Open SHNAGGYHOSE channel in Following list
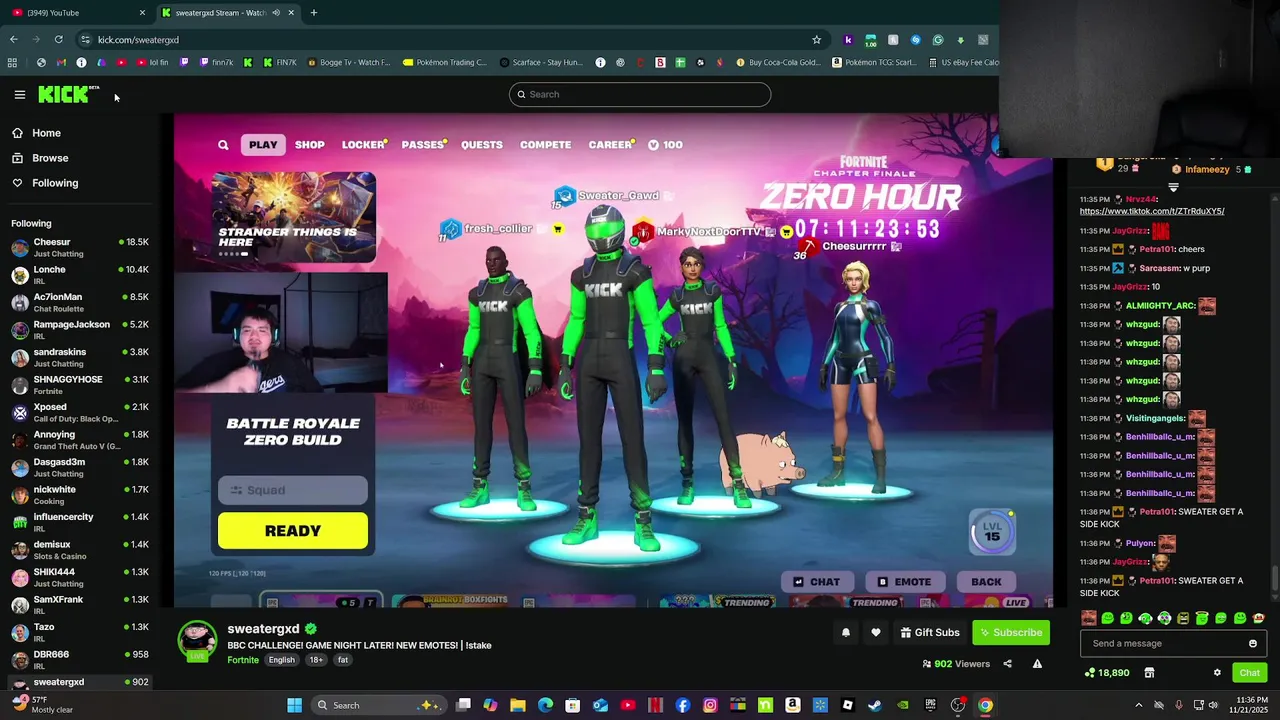The width and height of the screenshot is (1280, 720). [80, 385]
